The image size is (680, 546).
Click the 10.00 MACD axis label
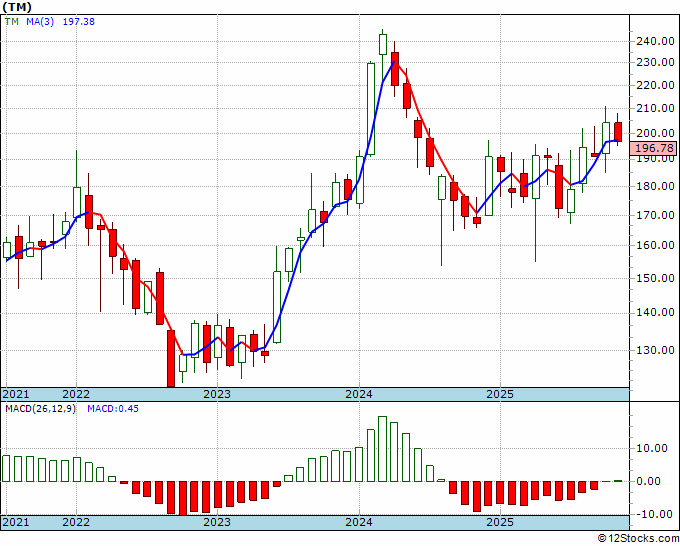(652, 448)
